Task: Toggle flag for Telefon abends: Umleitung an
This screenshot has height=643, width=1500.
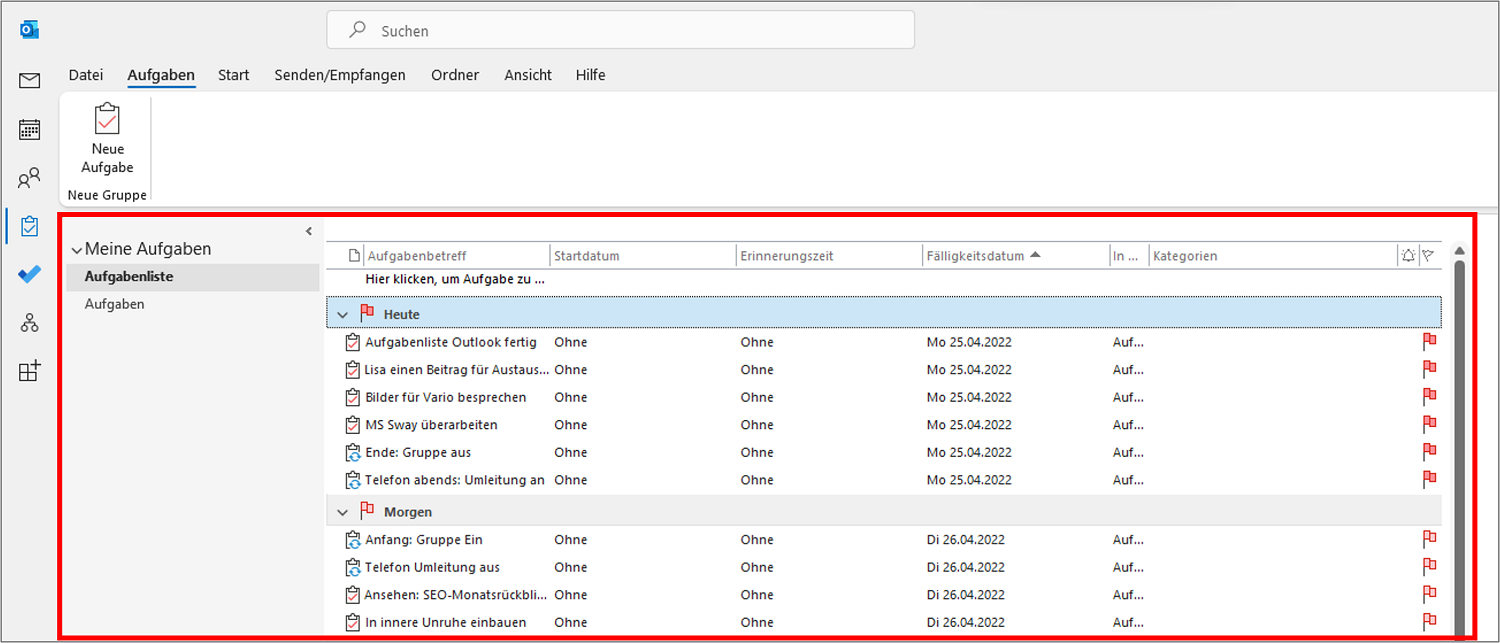Action: click(x=1429, y=480)
